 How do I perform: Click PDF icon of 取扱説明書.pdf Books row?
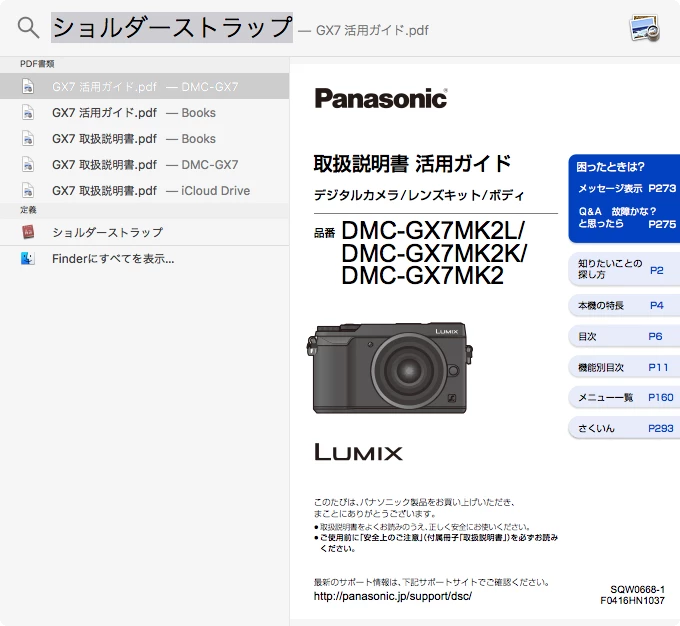pos(28,139)
